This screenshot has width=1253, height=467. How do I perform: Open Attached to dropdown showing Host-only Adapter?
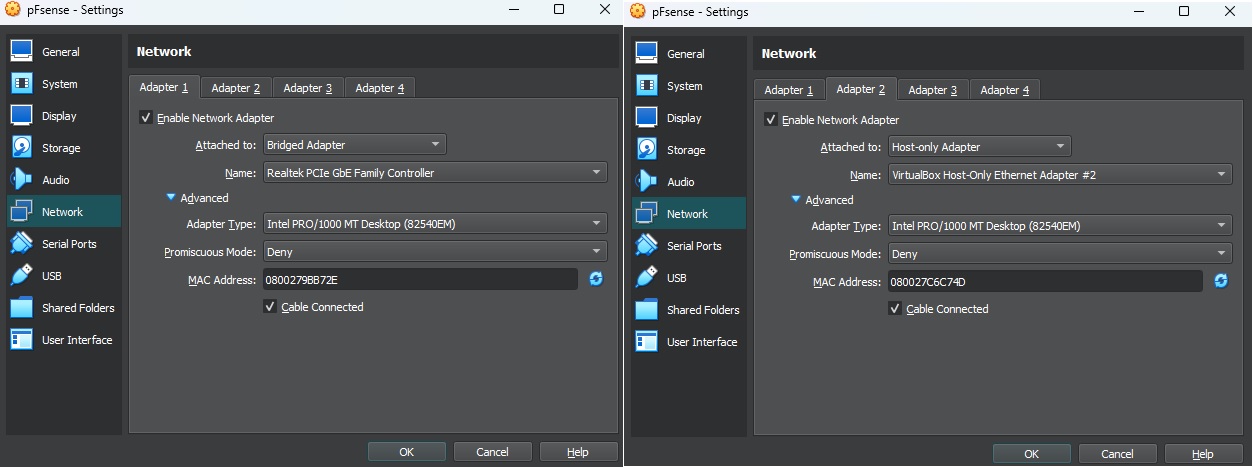979,147
